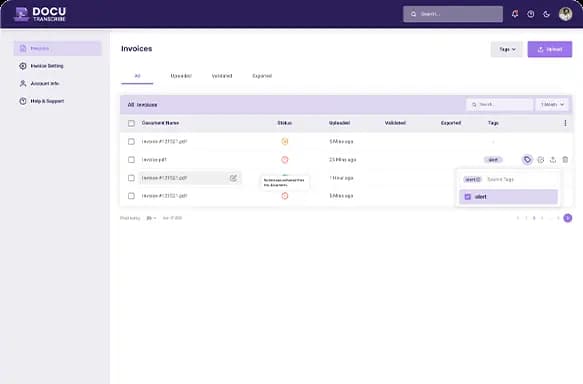Click the Help & Support icon
The image size is (583, 384).
(x=23, y=101)
